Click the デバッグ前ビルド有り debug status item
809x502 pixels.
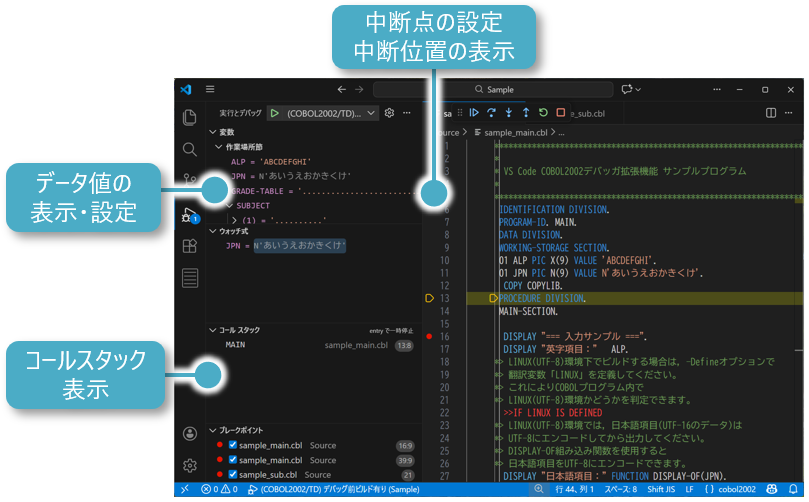coord(333,489)
